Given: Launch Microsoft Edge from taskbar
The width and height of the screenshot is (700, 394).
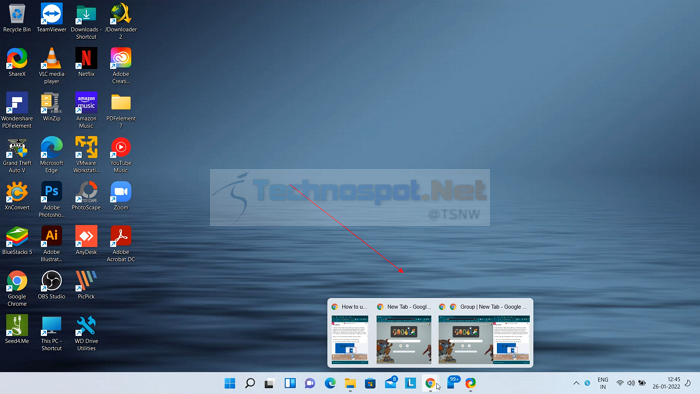Looking at the screenshot, I should pyautogui.click(x=330, y=383).
